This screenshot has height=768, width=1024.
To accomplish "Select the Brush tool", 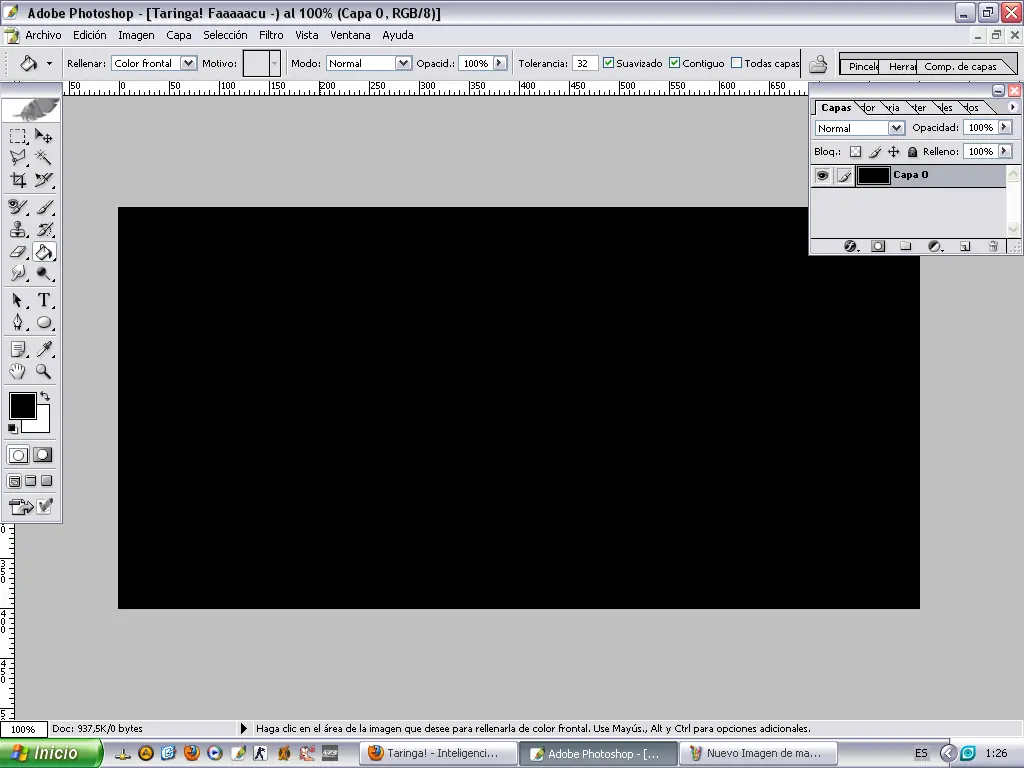I will coord(44,207).
